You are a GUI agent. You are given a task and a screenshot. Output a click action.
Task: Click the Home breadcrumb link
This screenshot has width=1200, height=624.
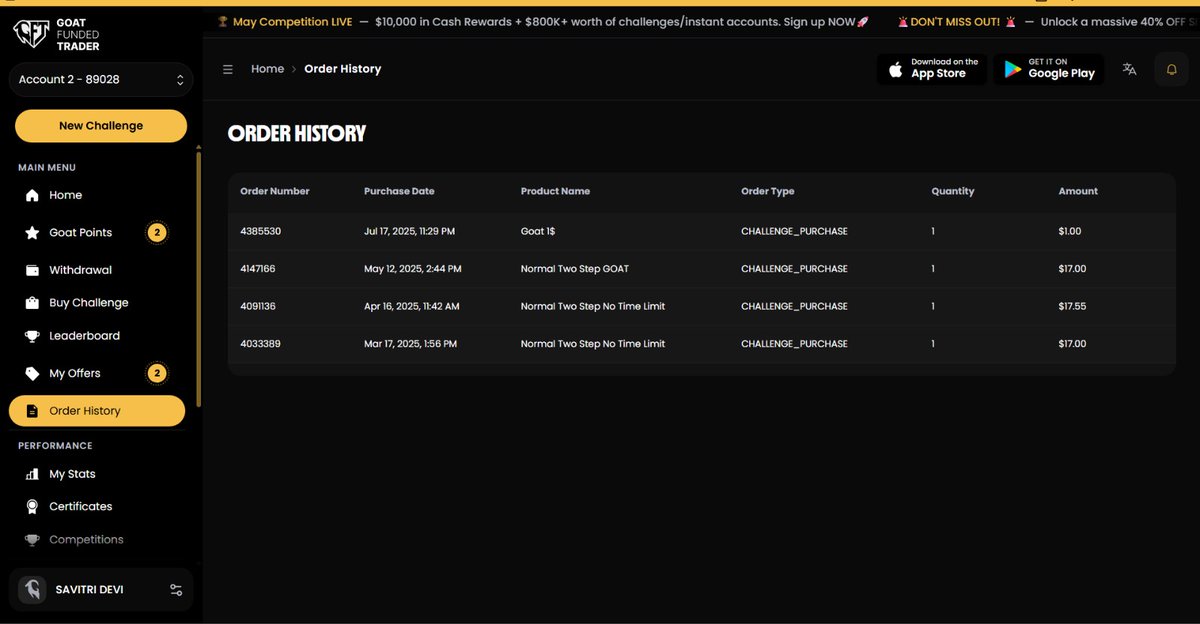(x=267, y=69)
